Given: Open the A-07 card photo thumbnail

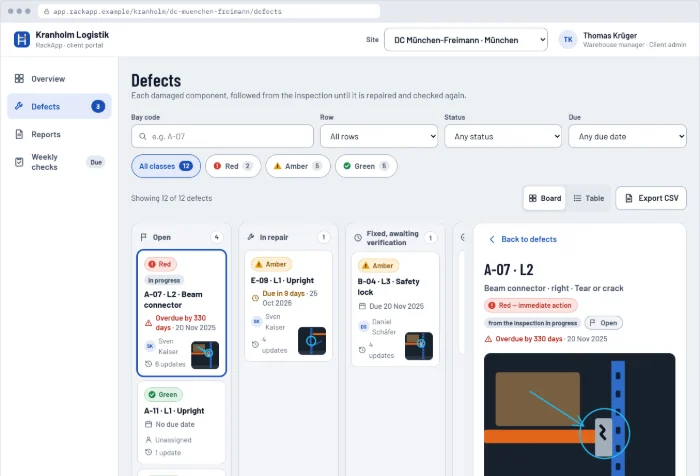Looking at the screenshot, I should 205,355.
